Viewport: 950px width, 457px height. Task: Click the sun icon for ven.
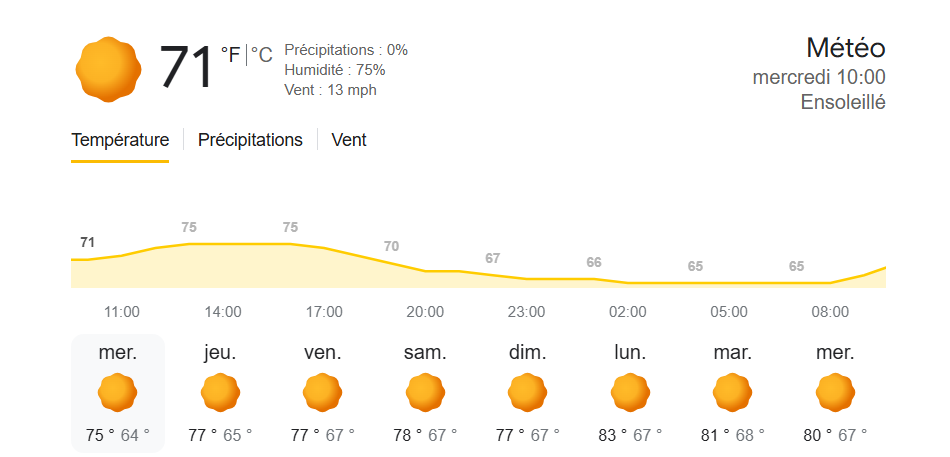pos(323,392)
